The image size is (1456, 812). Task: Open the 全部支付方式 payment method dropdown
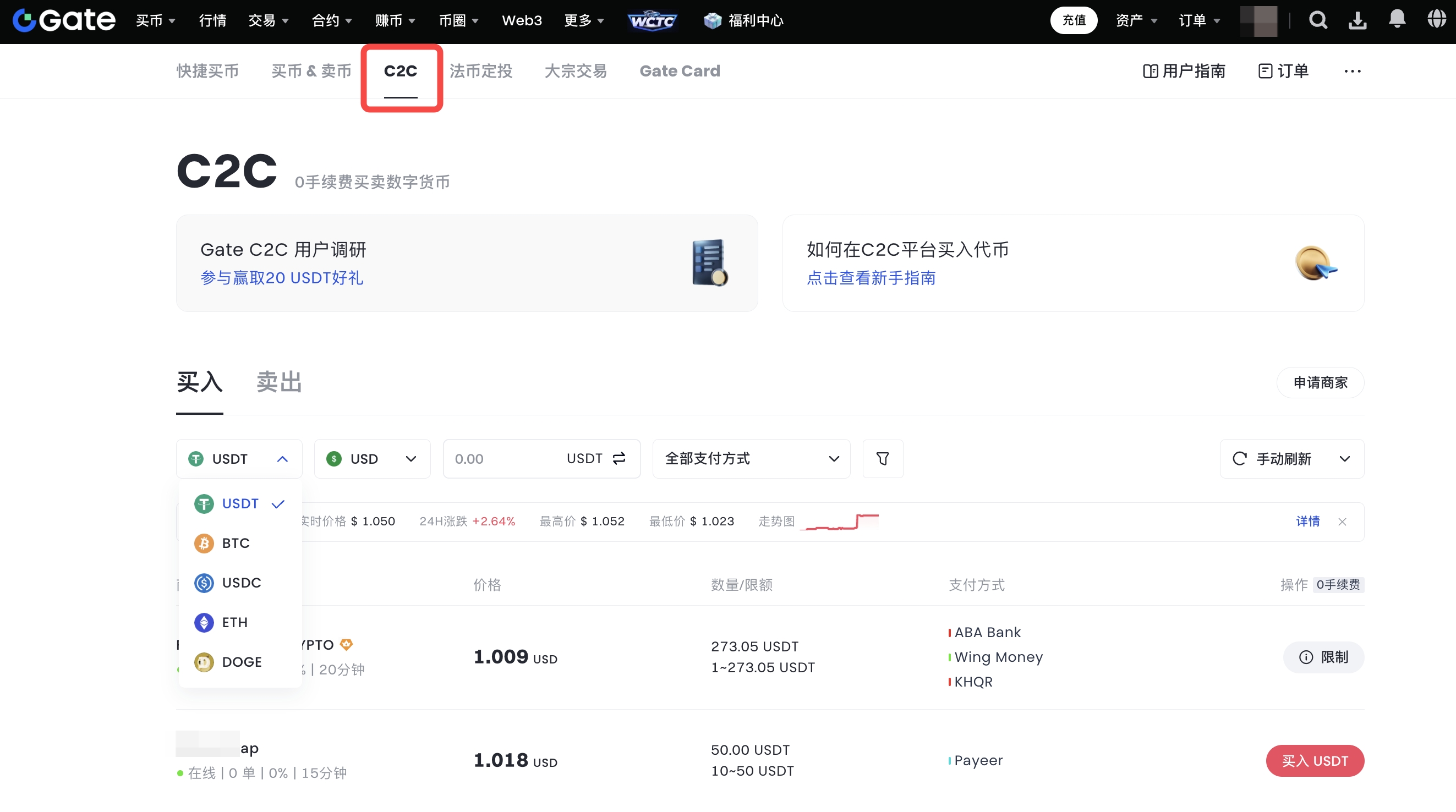tap(751, 458)
